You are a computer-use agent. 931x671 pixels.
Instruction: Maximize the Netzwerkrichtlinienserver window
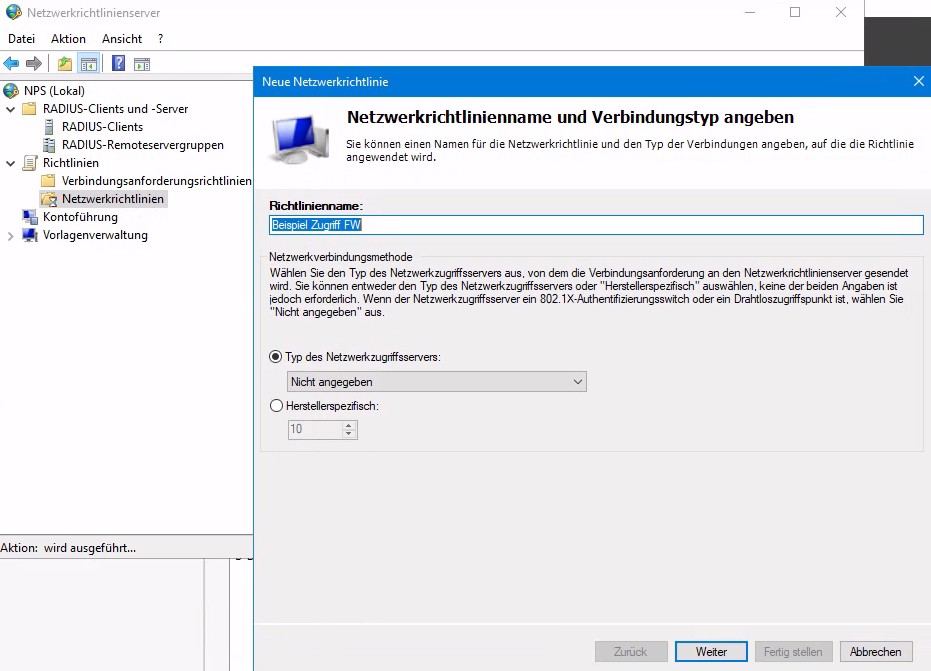point(795,12)
